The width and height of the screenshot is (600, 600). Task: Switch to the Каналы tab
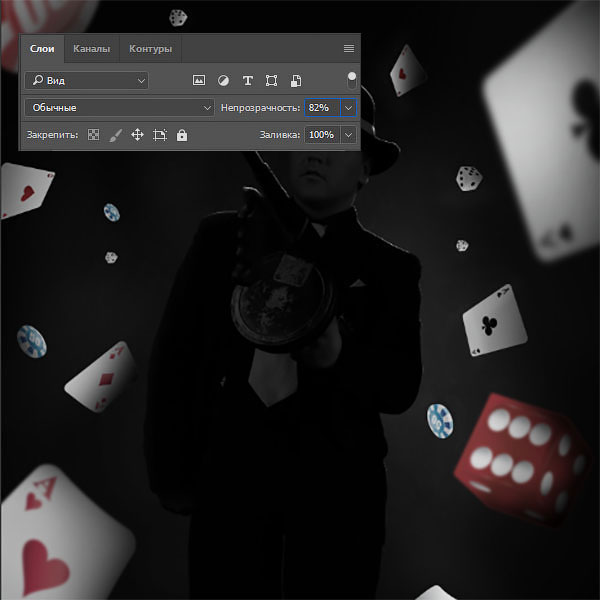pos(91,49)
